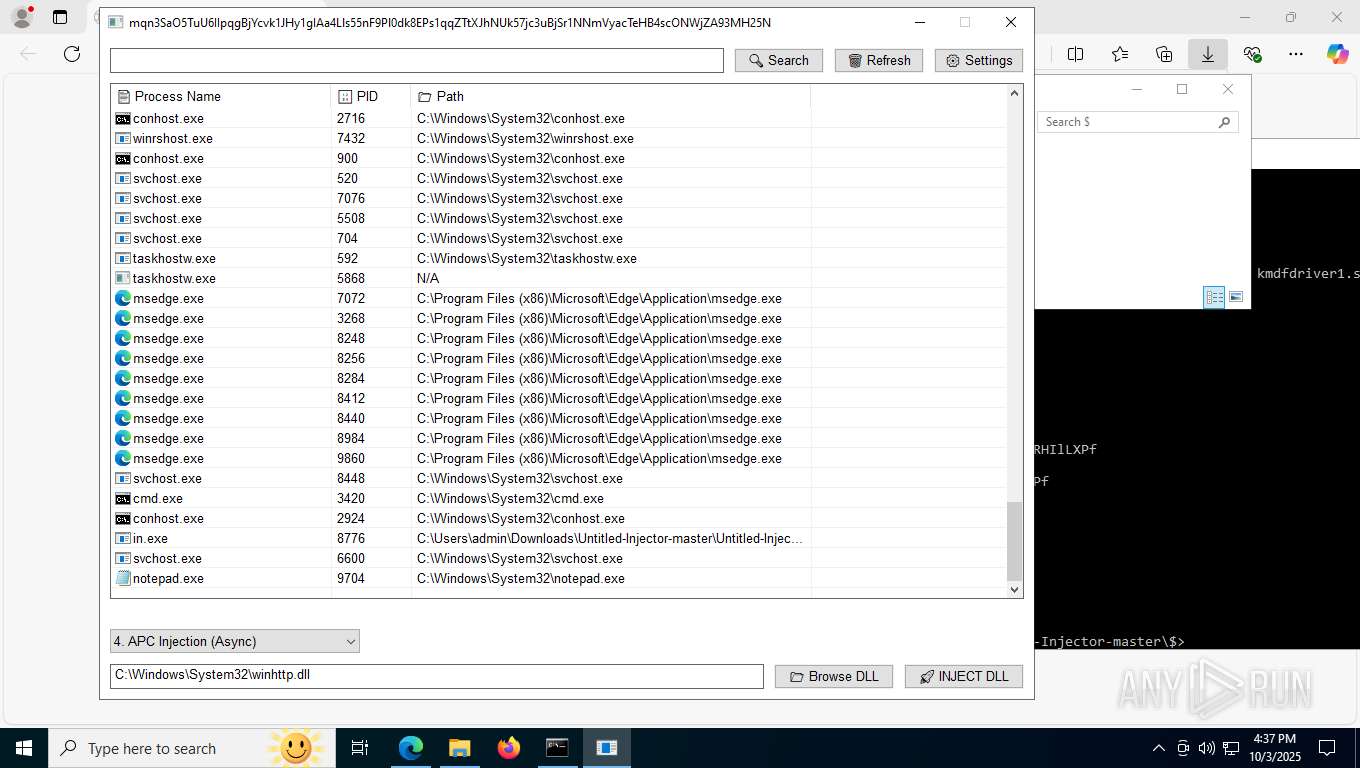Viewport: 1360px width, 768px height.
Task: Open Edge favorites star icon
Action: [x=1120, y=54]
